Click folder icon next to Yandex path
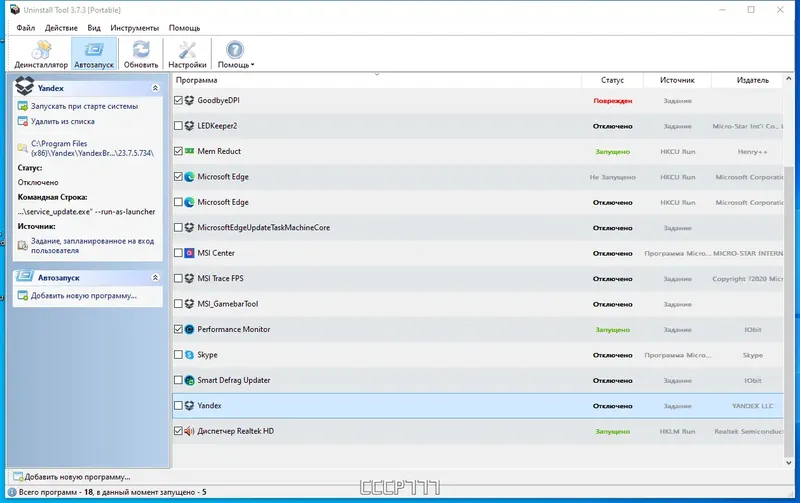 pos(22,148)
